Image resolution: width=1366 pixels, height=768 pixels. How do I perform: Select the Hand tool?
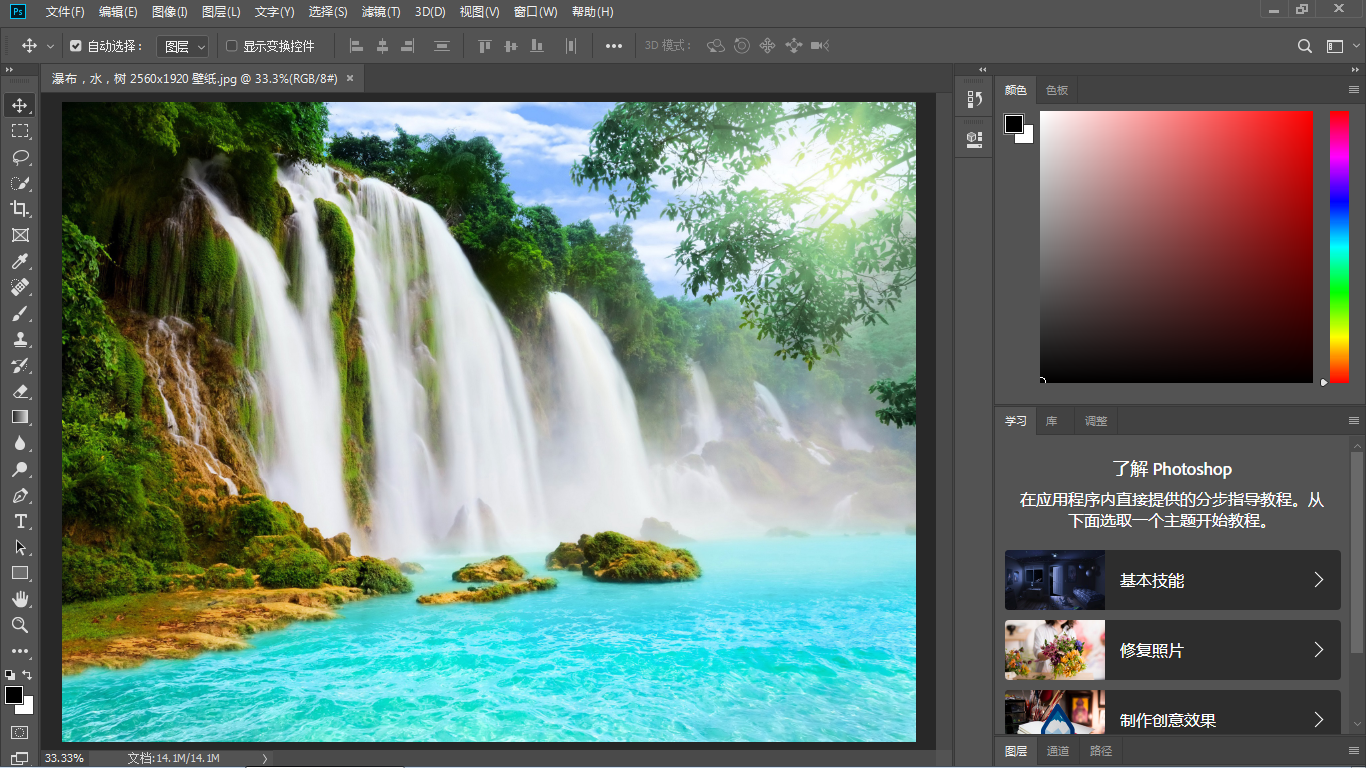pos(20,599)
